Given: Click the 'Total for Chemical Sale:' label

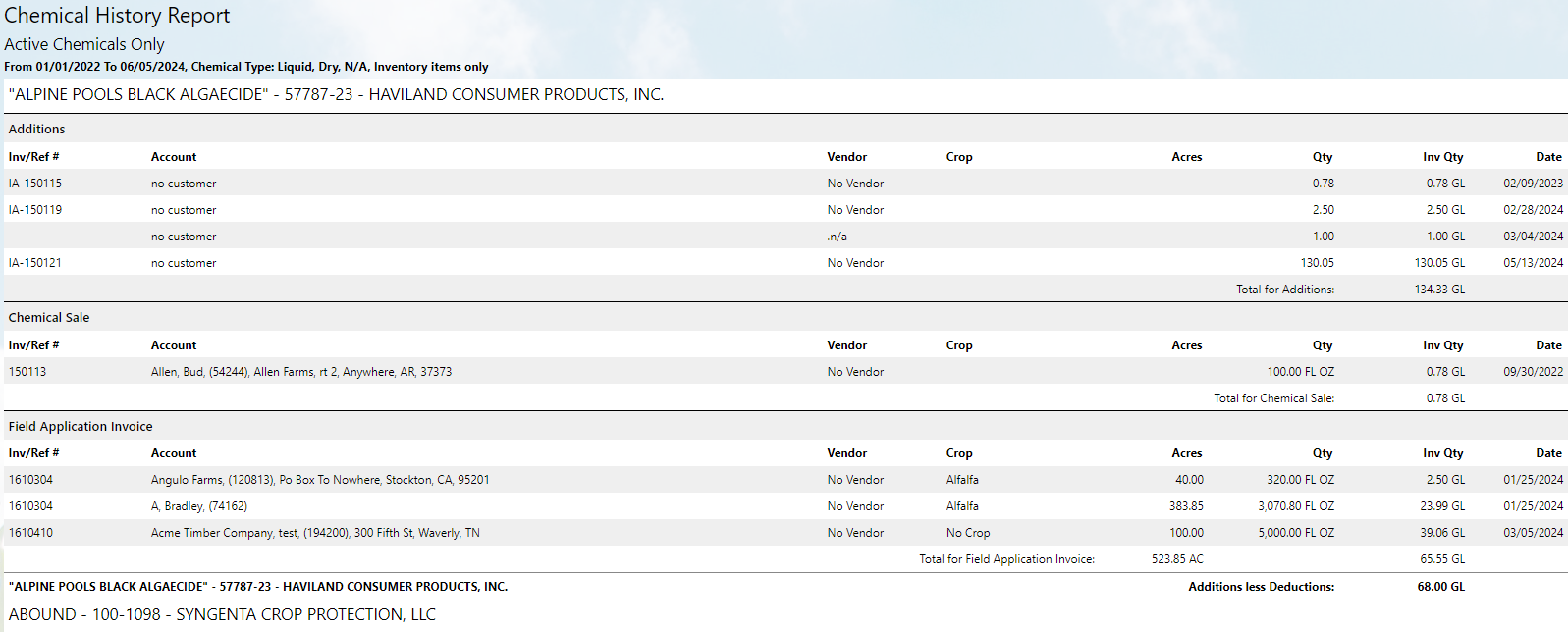Looking at the screenshot, I should click(x=1274, y=398).
